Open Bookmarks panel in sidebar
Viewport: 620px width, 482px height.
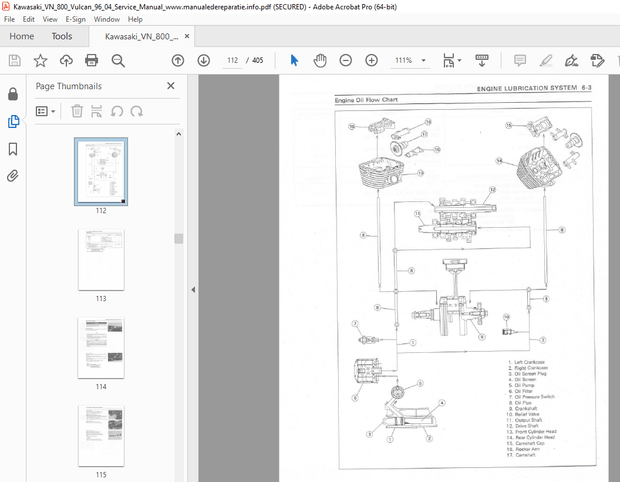pos(13,149)
